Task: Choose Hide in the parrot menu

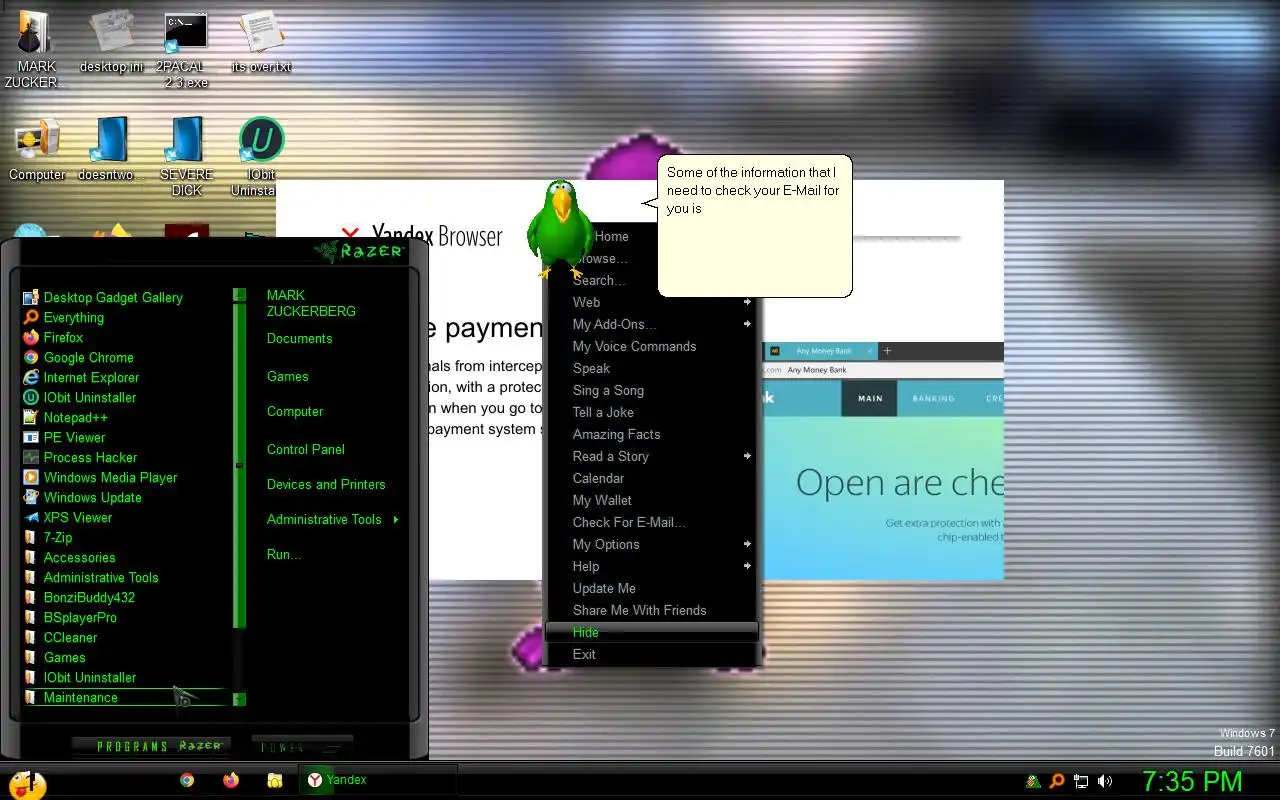Action: pyautogui.click(x=651, y=632)
